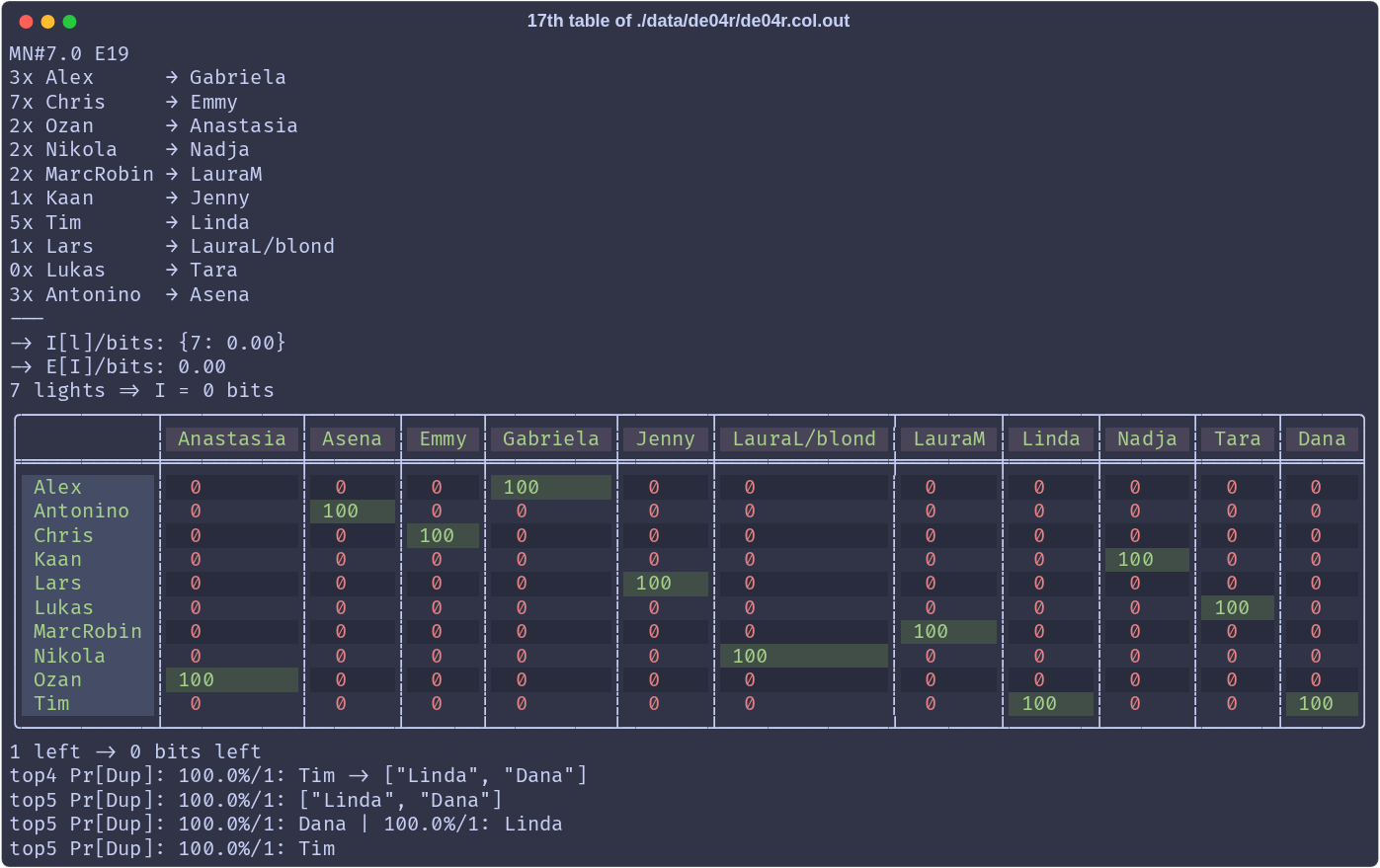
Task: Click the Linda column header
Action: (x=1051, y=438)
